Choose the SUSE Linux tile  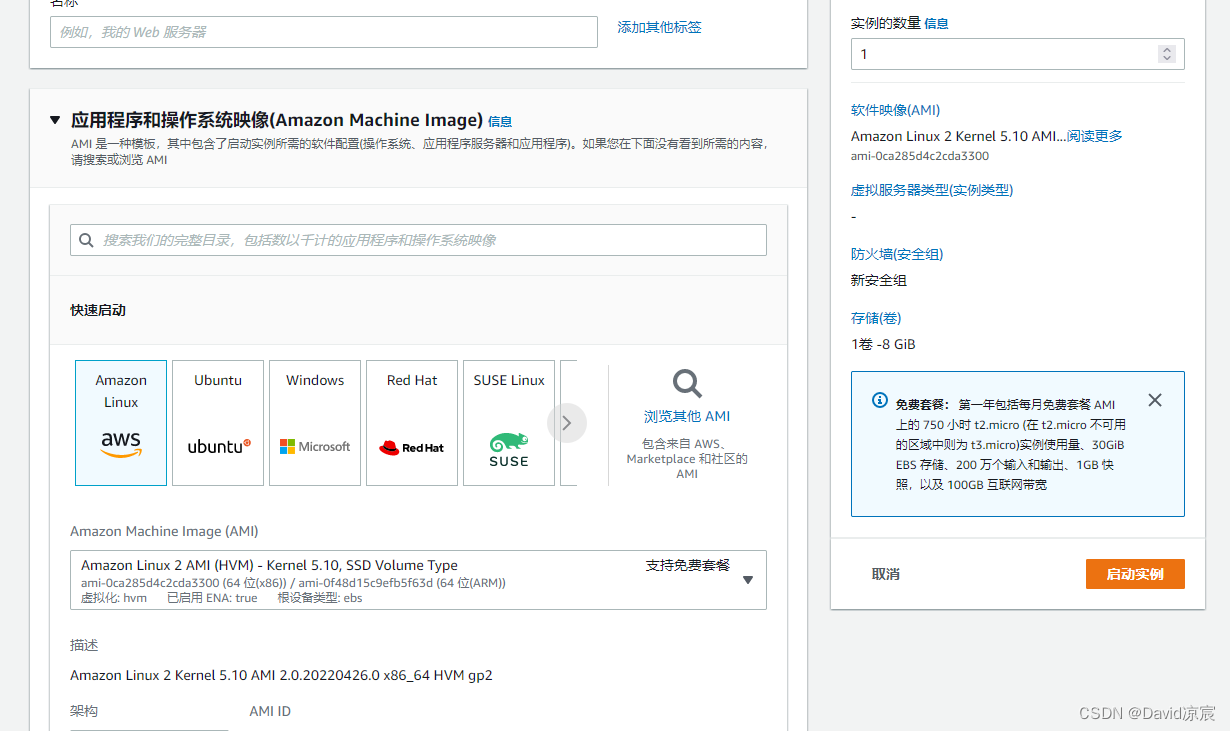click(x=509, y=423)
